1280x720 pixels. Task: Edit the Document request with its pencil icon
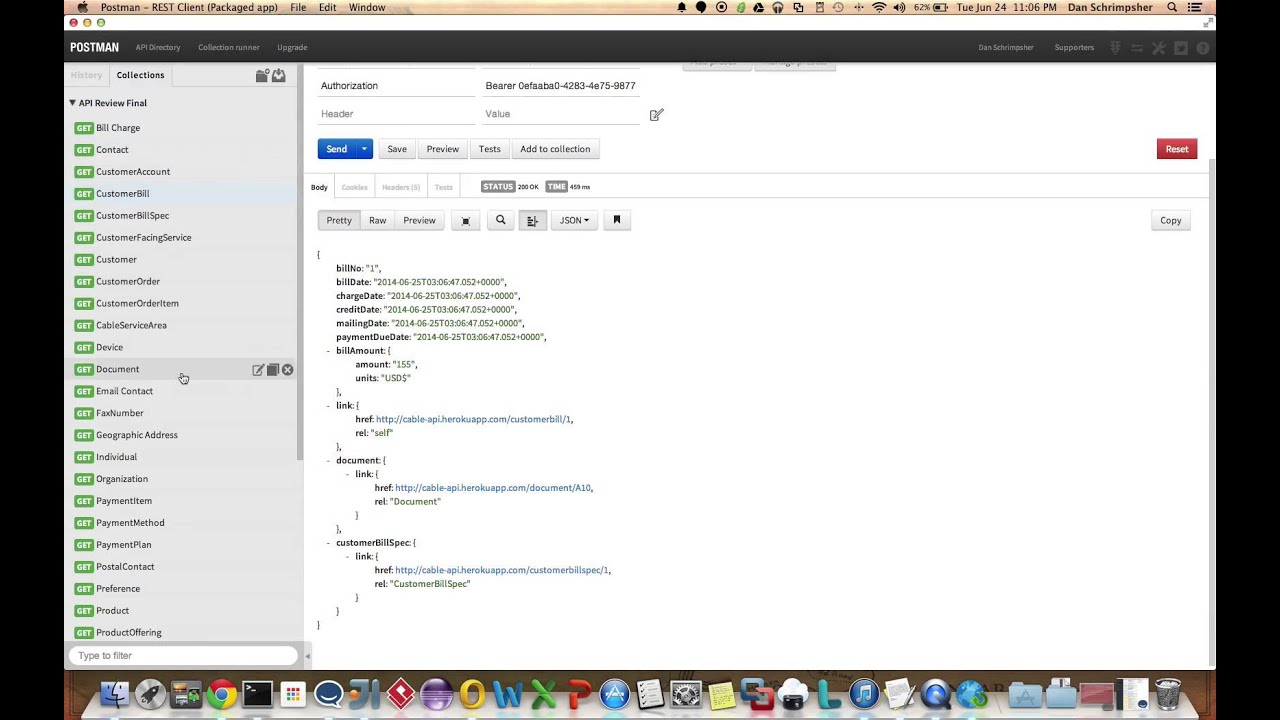tap(258, 370)
